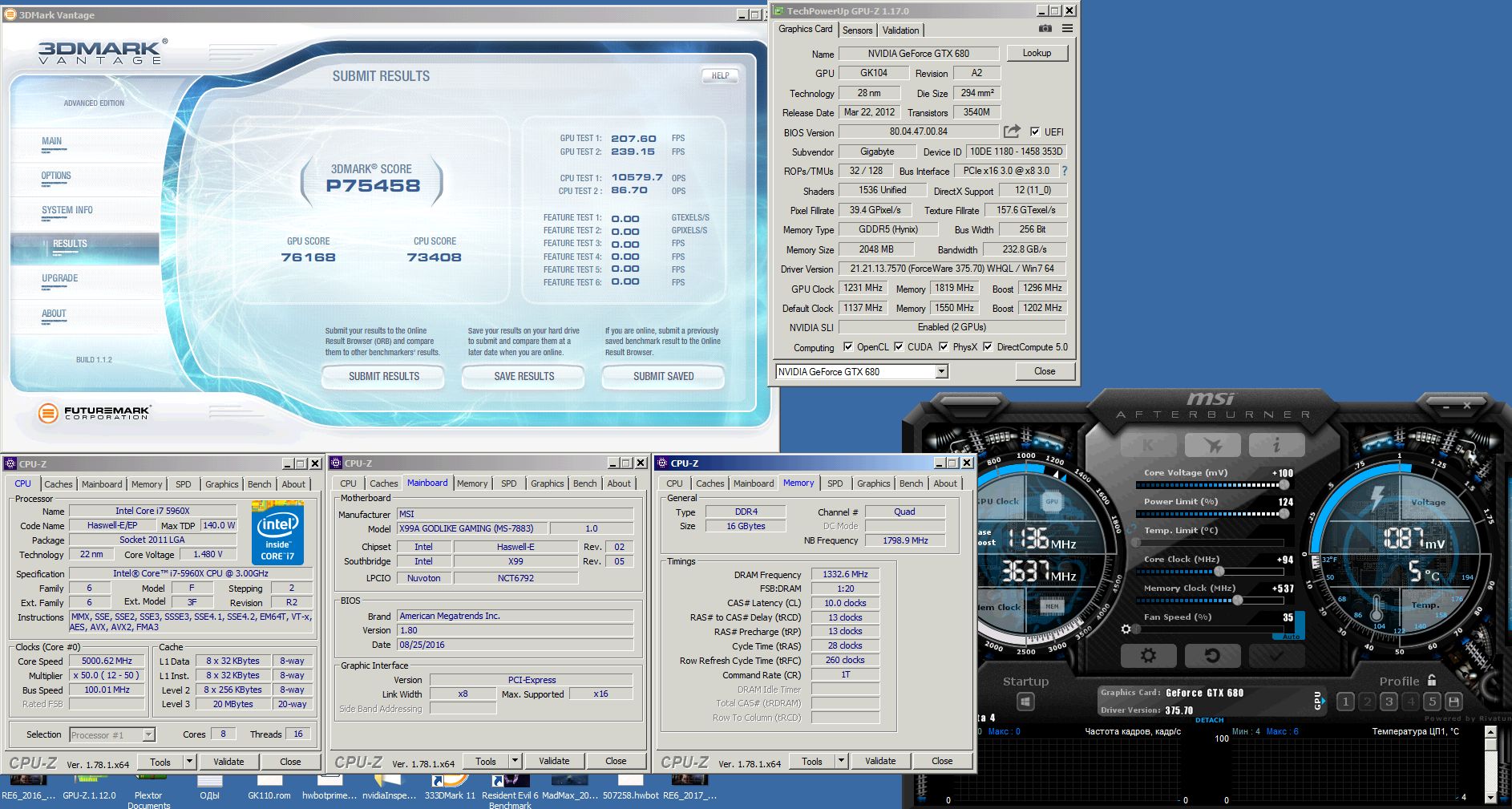This screenshot has width=1512, height=809.
Task: Click the Afterburner airplane icon button
Action: click(1213, 444)
